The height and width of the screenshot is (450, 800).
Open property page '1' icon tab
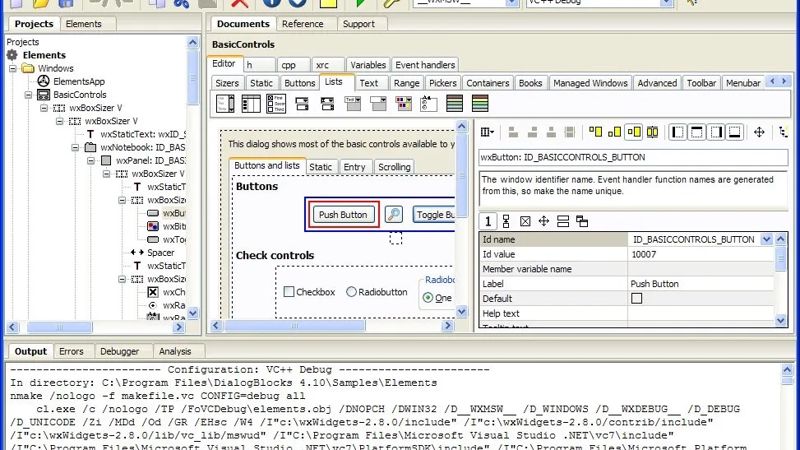pos(488,221)
